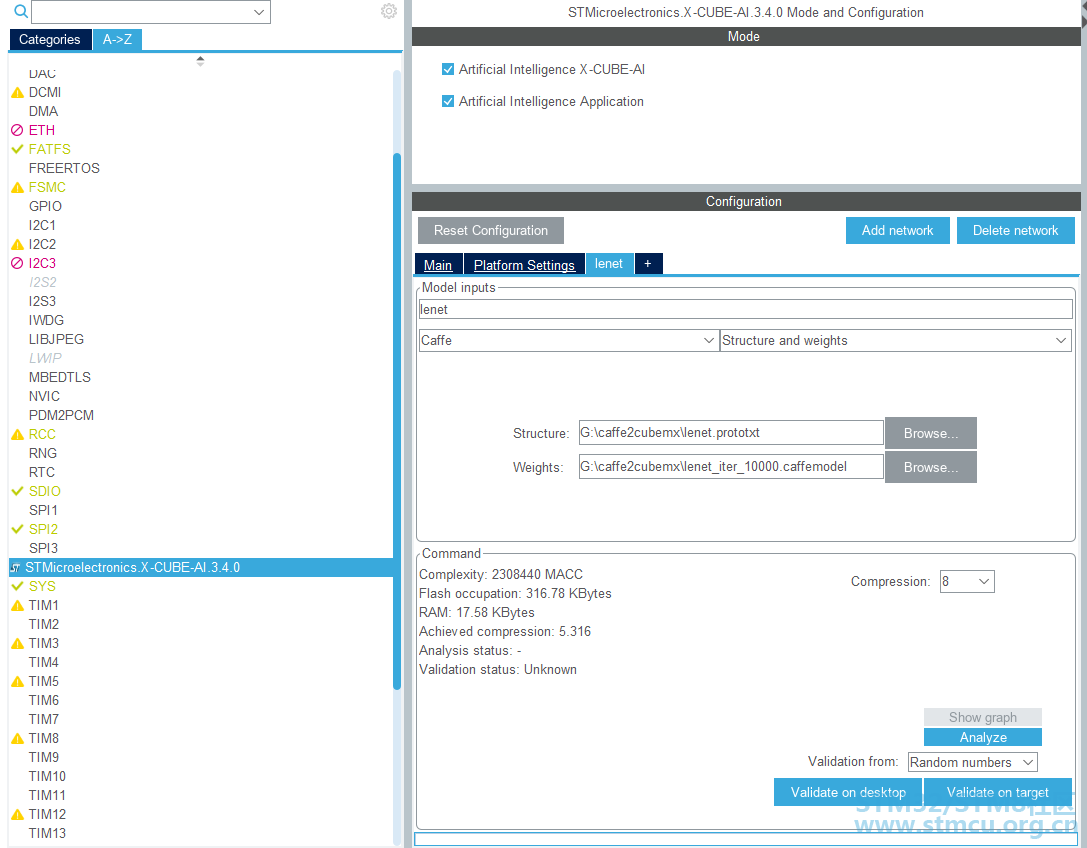Click the TIM3 warning triangle icon
This screenshot has width=1087, height=848.
click(x=17, y=643)
